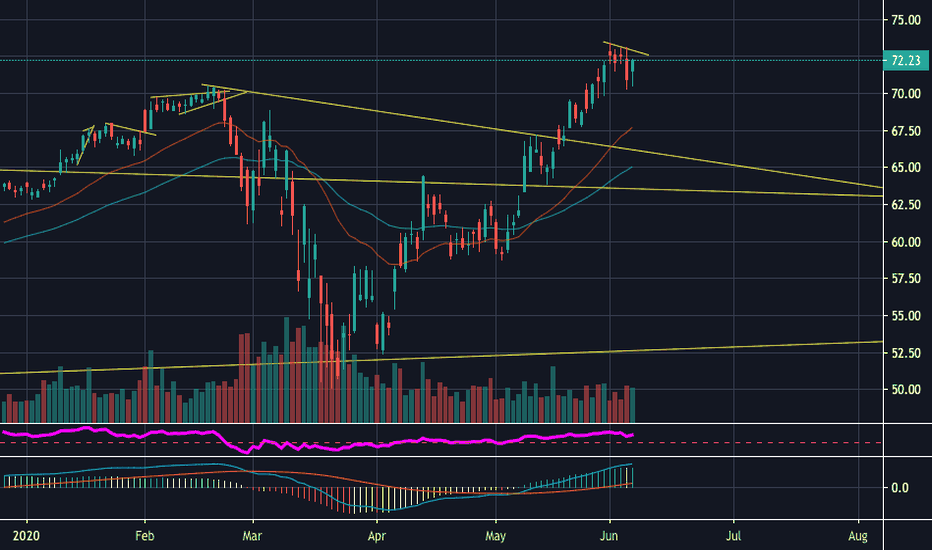Select the red dashed RSI level line
Viewport: 932px width, 550px height.
(x=441, y=443)
